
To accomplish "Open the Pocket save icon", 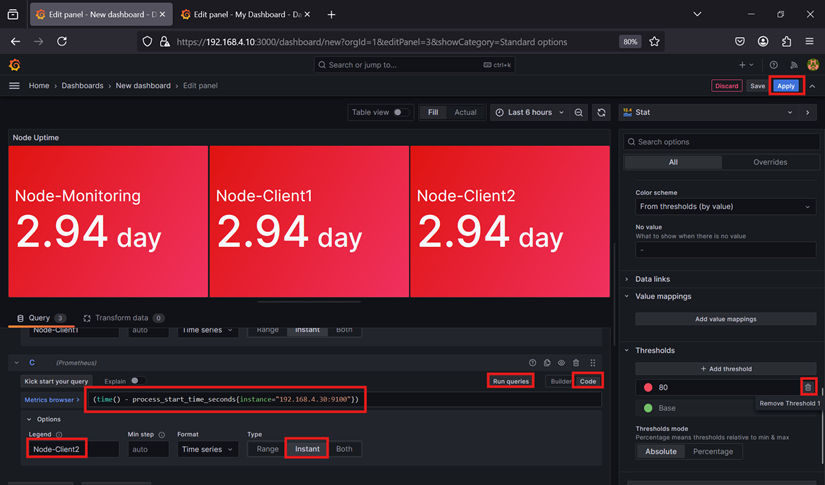I will [x=740, y=42].
